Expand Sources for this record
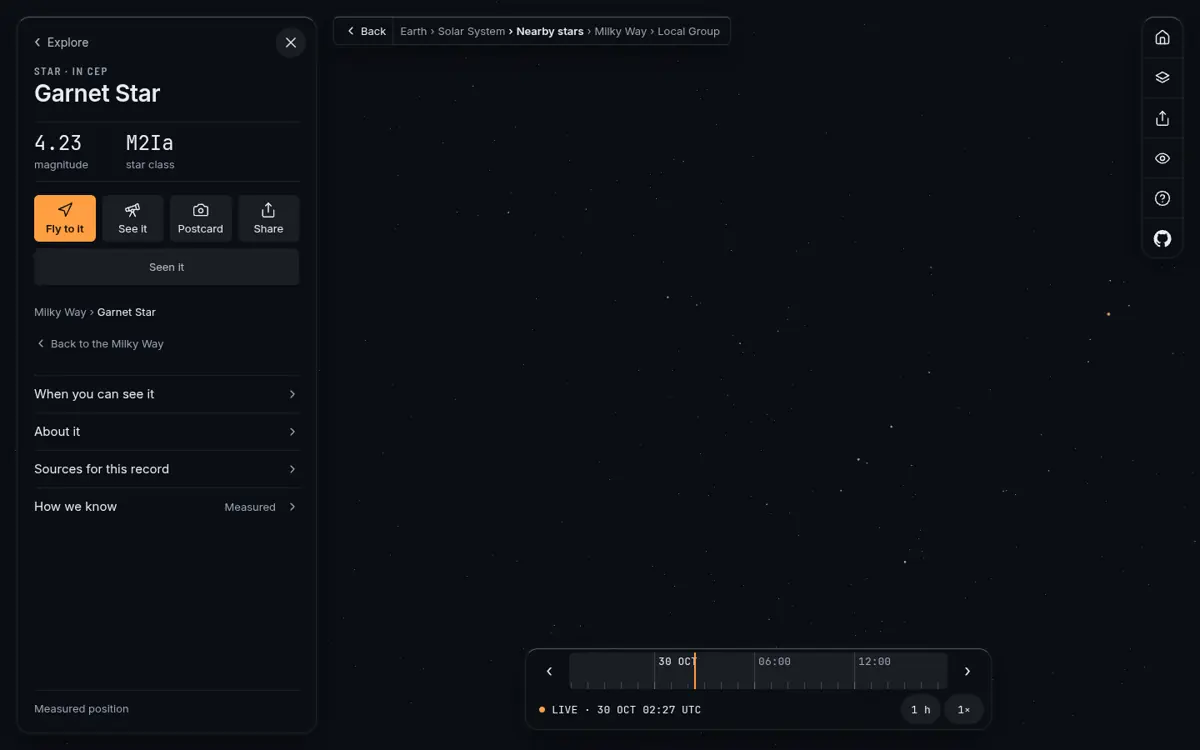 tap(167, 469)
